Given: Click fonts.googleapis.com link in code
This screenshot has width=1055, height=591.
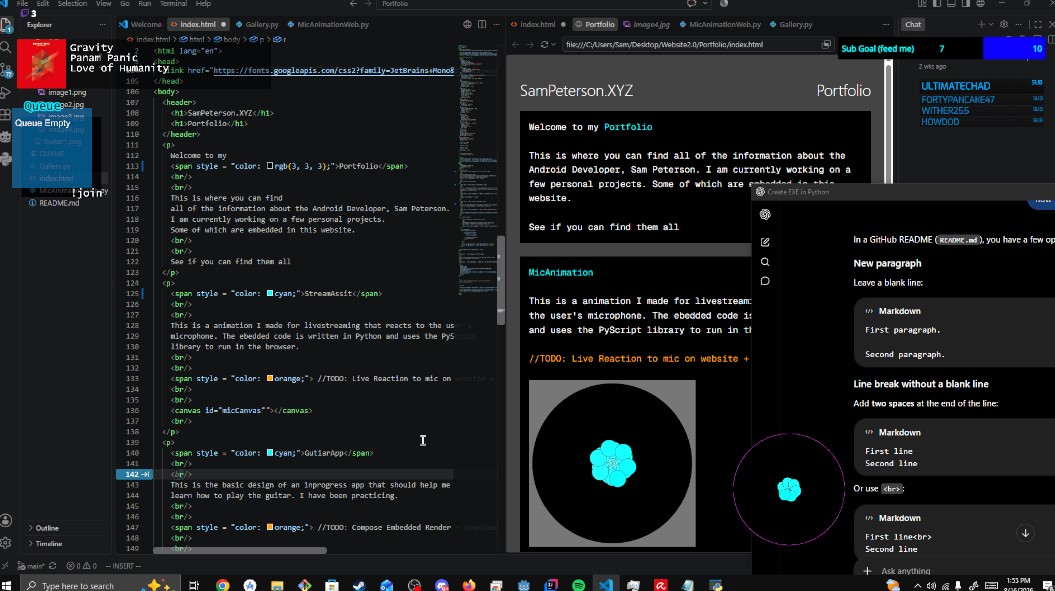Looking at the screenshot, I should coord(334,70).
